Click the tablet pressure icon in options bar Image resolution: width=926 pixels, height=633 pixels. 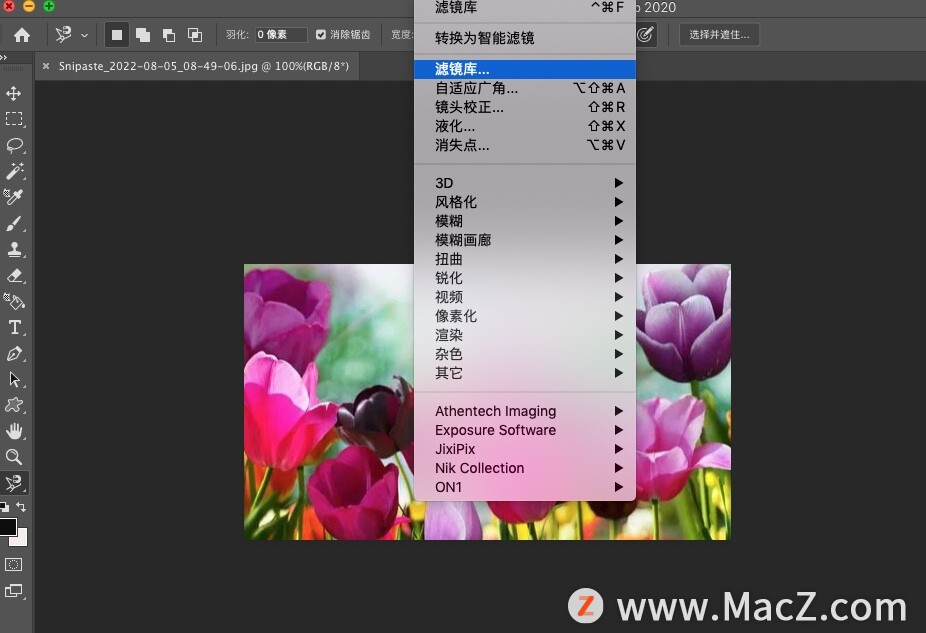coord(645,35)
